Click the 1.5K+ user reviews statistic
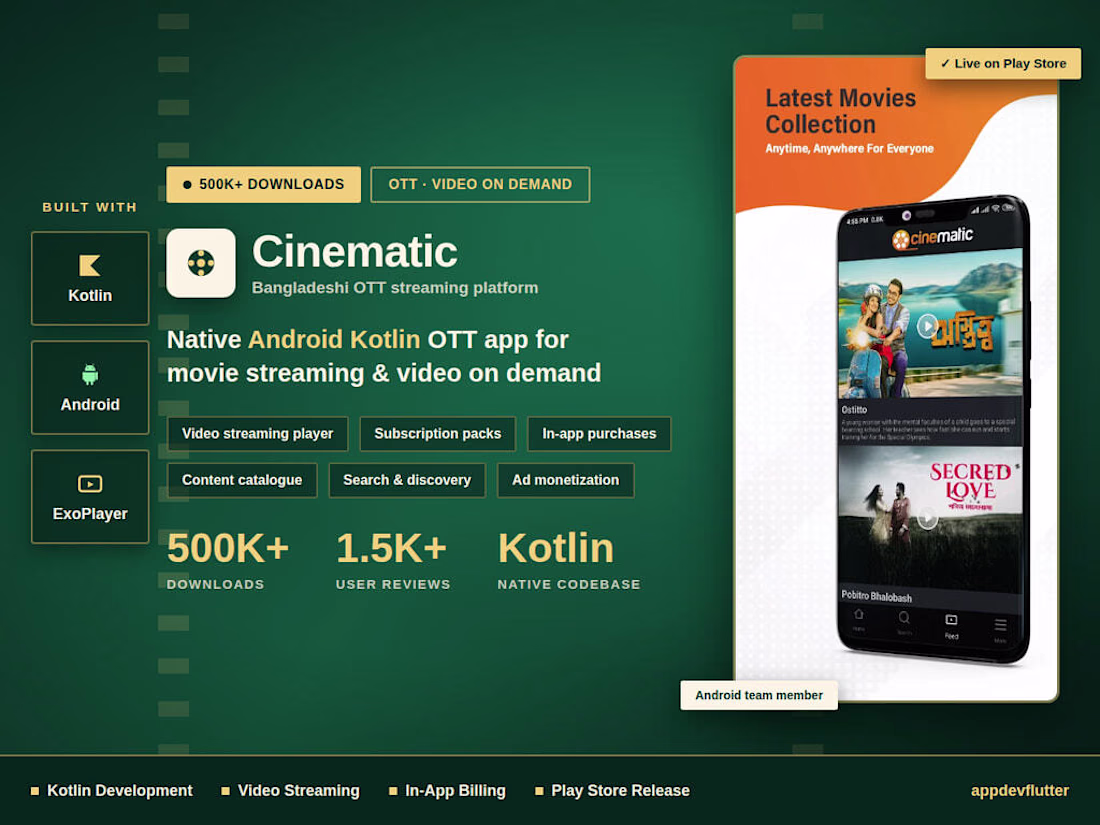Image resolution: width=1100 pixels, height=825 pixels. (393, 560)
